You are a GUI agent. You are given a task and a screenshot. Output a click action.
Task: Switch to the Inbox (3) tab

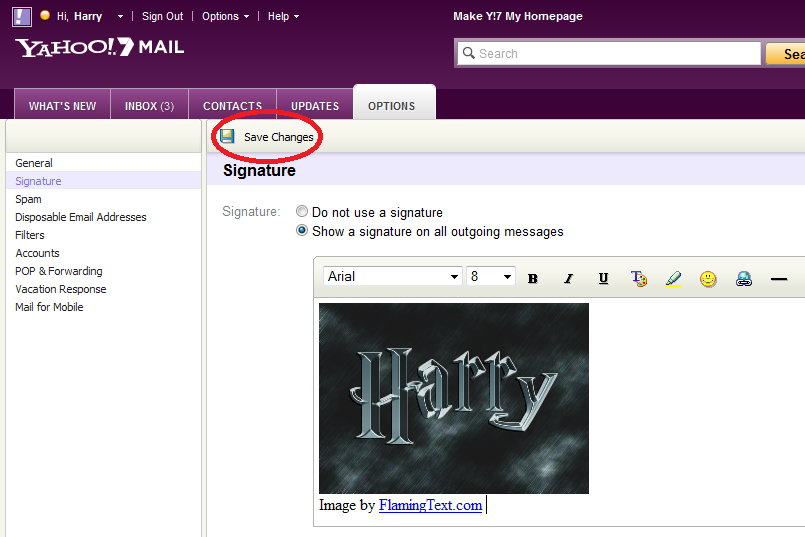pyautogui.click(x=149, y=106)
